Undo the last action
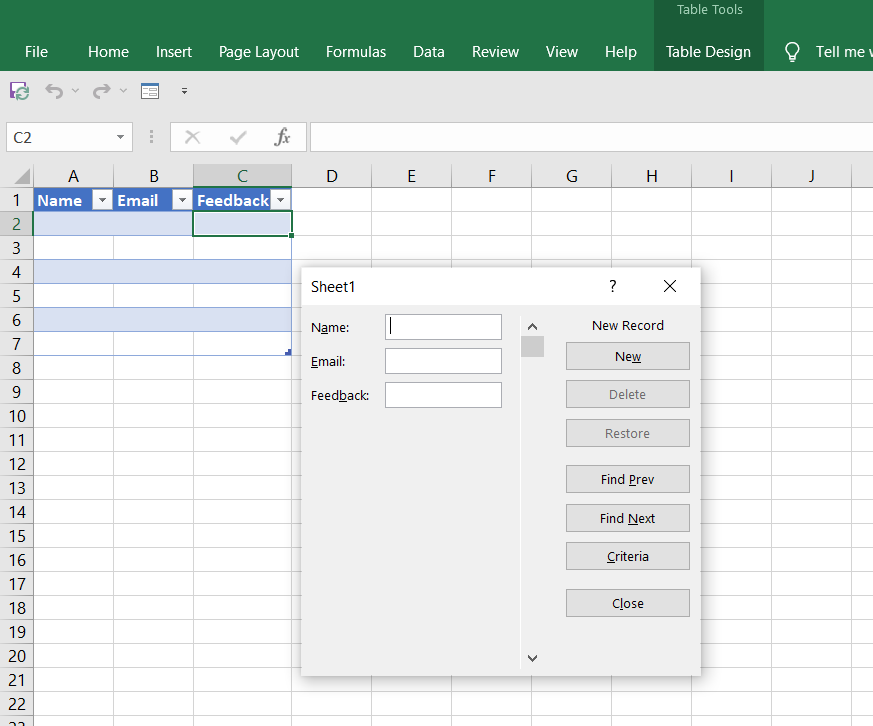 [54, 91]
